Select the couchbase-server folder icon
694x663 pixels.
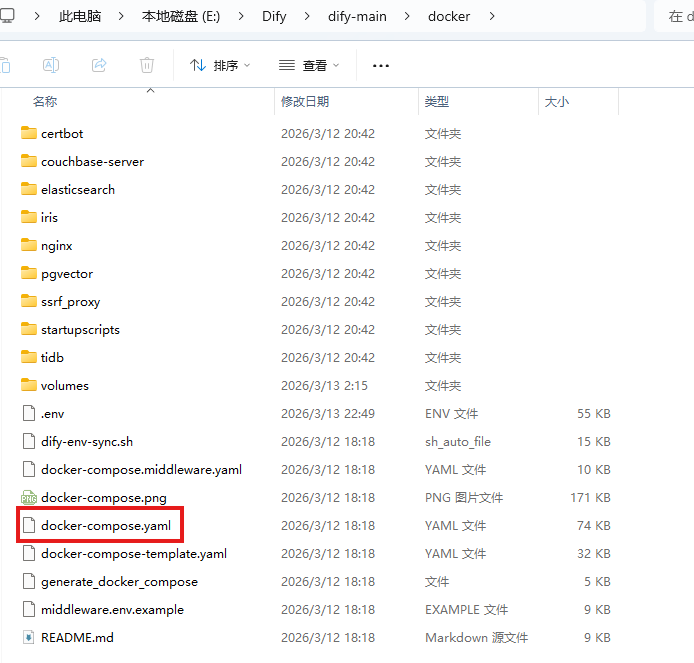tap(29, 161)
